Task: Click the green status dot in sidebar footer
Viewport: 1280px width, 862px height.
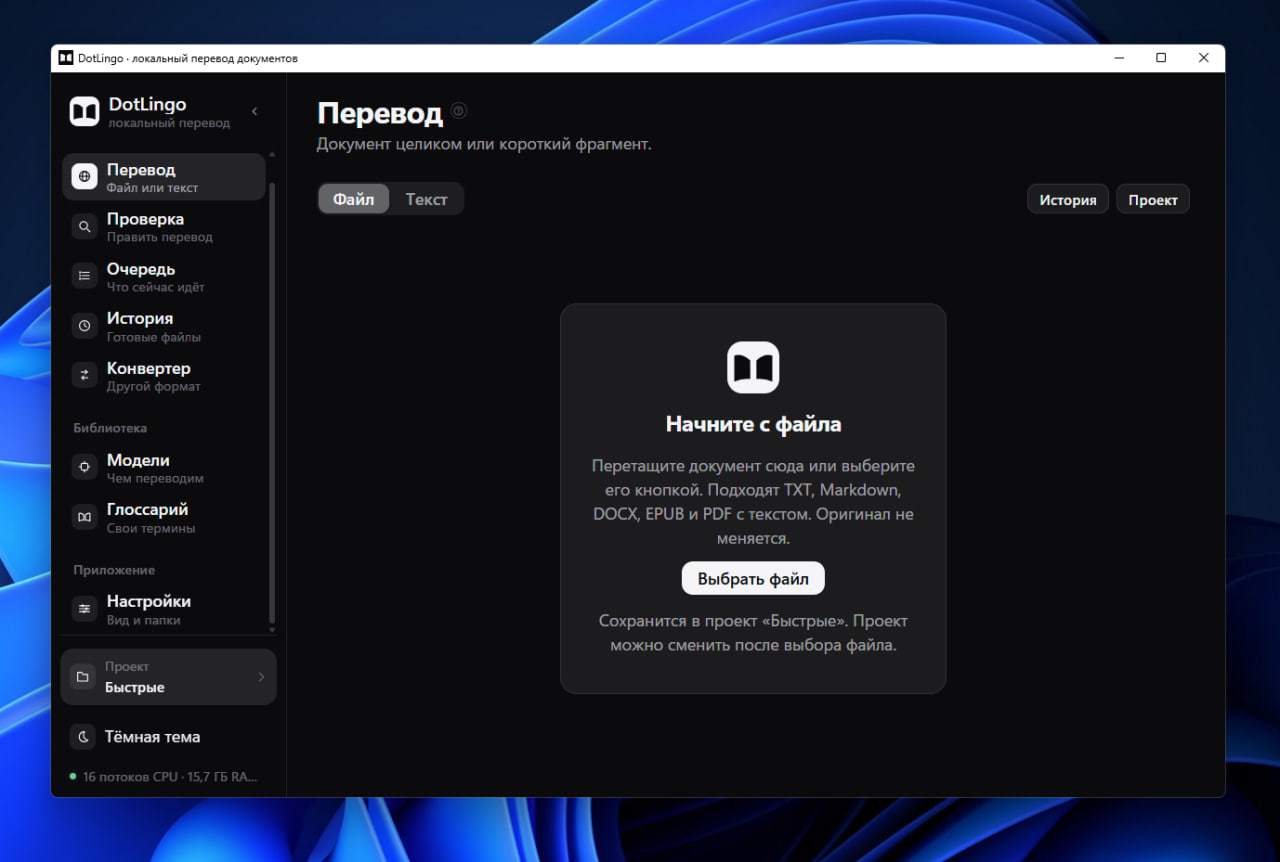Action: pos(73,776)
